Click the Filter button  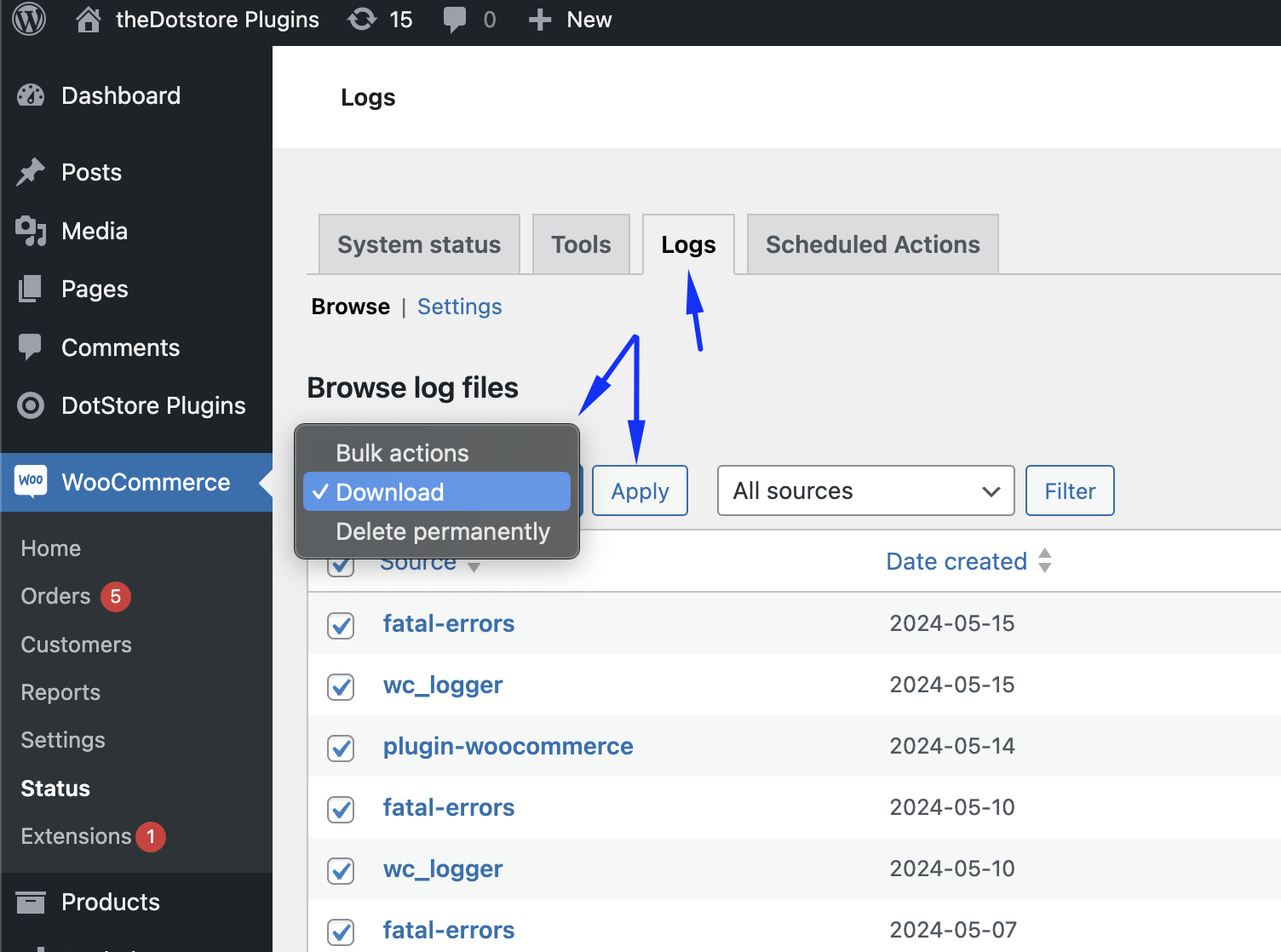(x=1070, y=490)
